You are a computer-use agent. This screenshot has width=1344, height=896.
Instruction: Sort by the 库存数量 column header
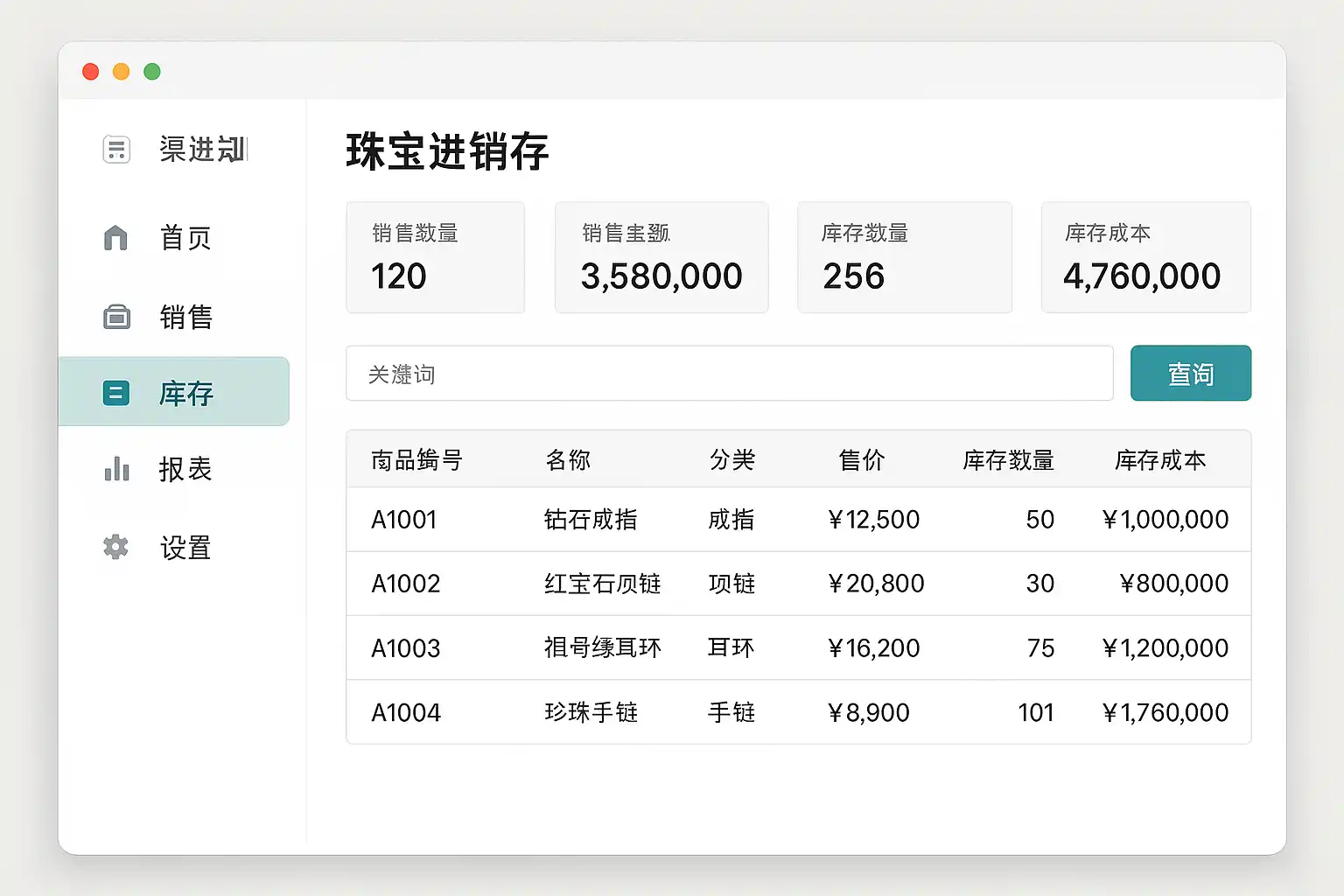(1008, 460)
